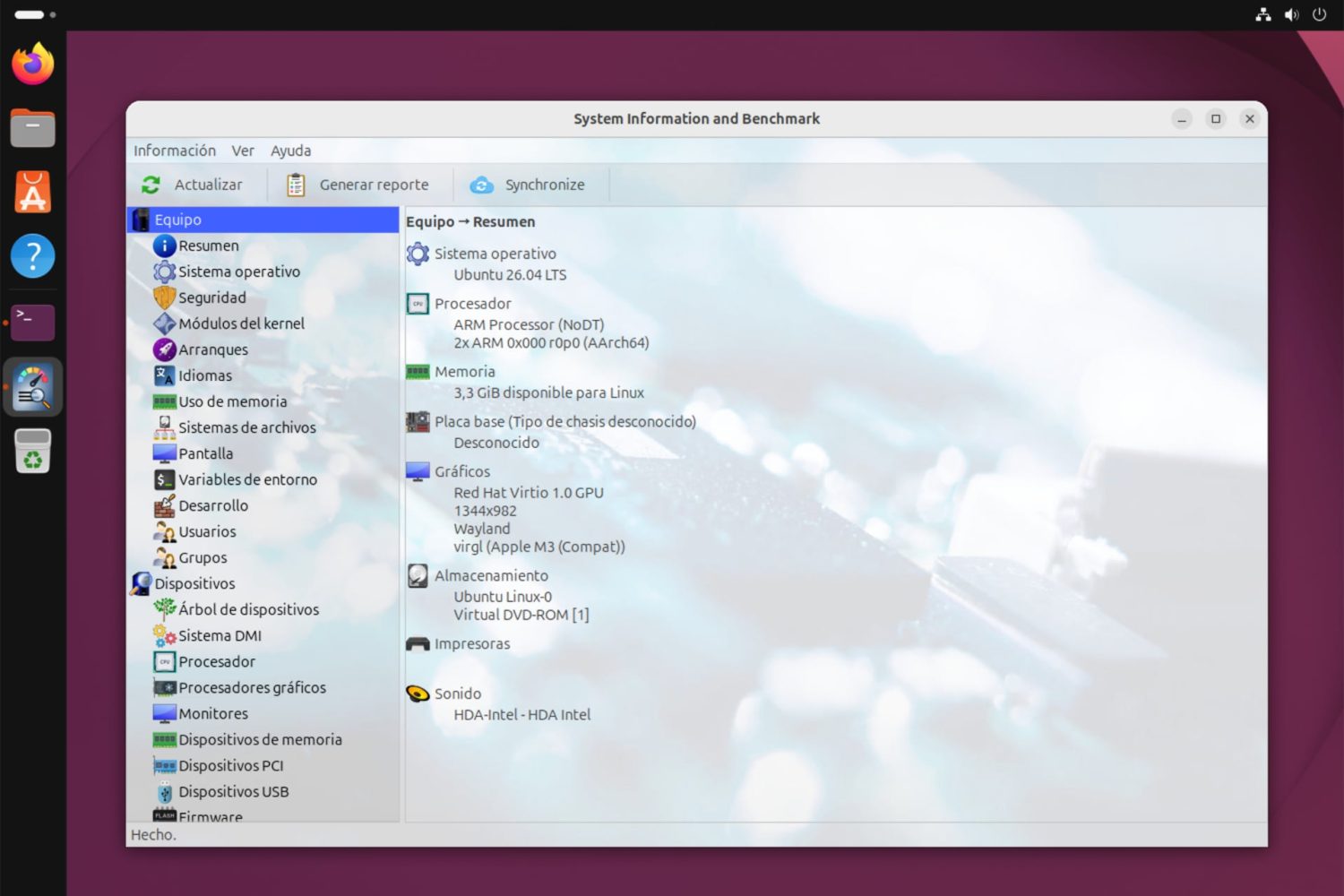Select the Pantalla monitor icon
The width and height of the screenshot is (1344, 896).
point(164,453)
